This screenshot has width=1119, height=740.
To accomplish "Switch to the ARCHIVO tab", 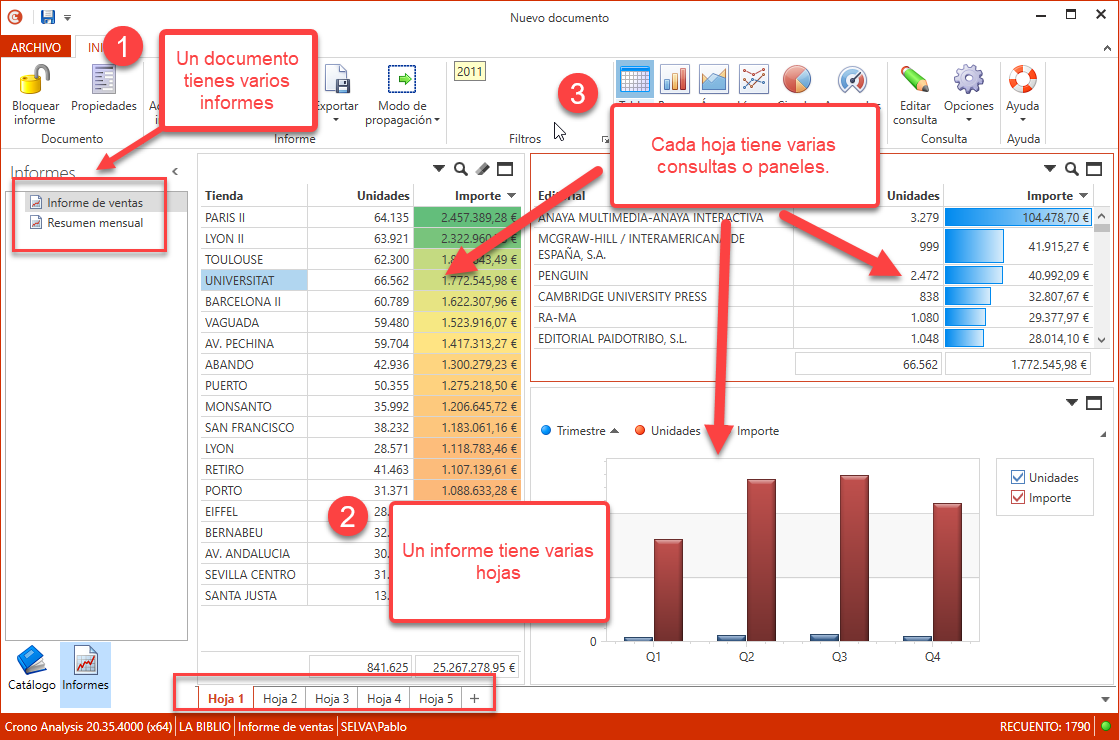I will [36, 47].
